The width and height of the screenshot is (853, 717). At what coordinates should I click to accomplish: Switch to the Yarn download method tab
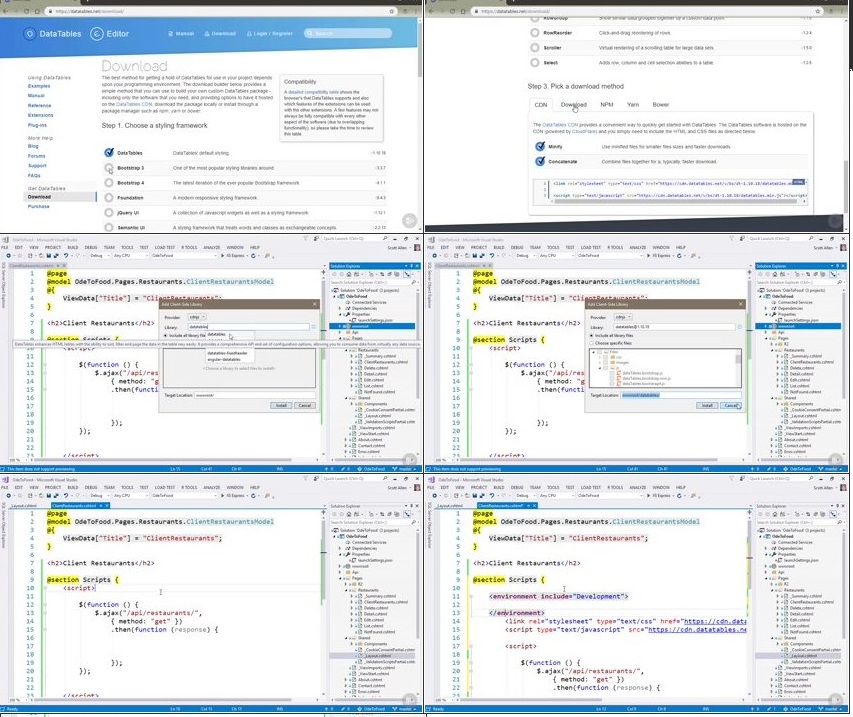(x=633, y=104)
